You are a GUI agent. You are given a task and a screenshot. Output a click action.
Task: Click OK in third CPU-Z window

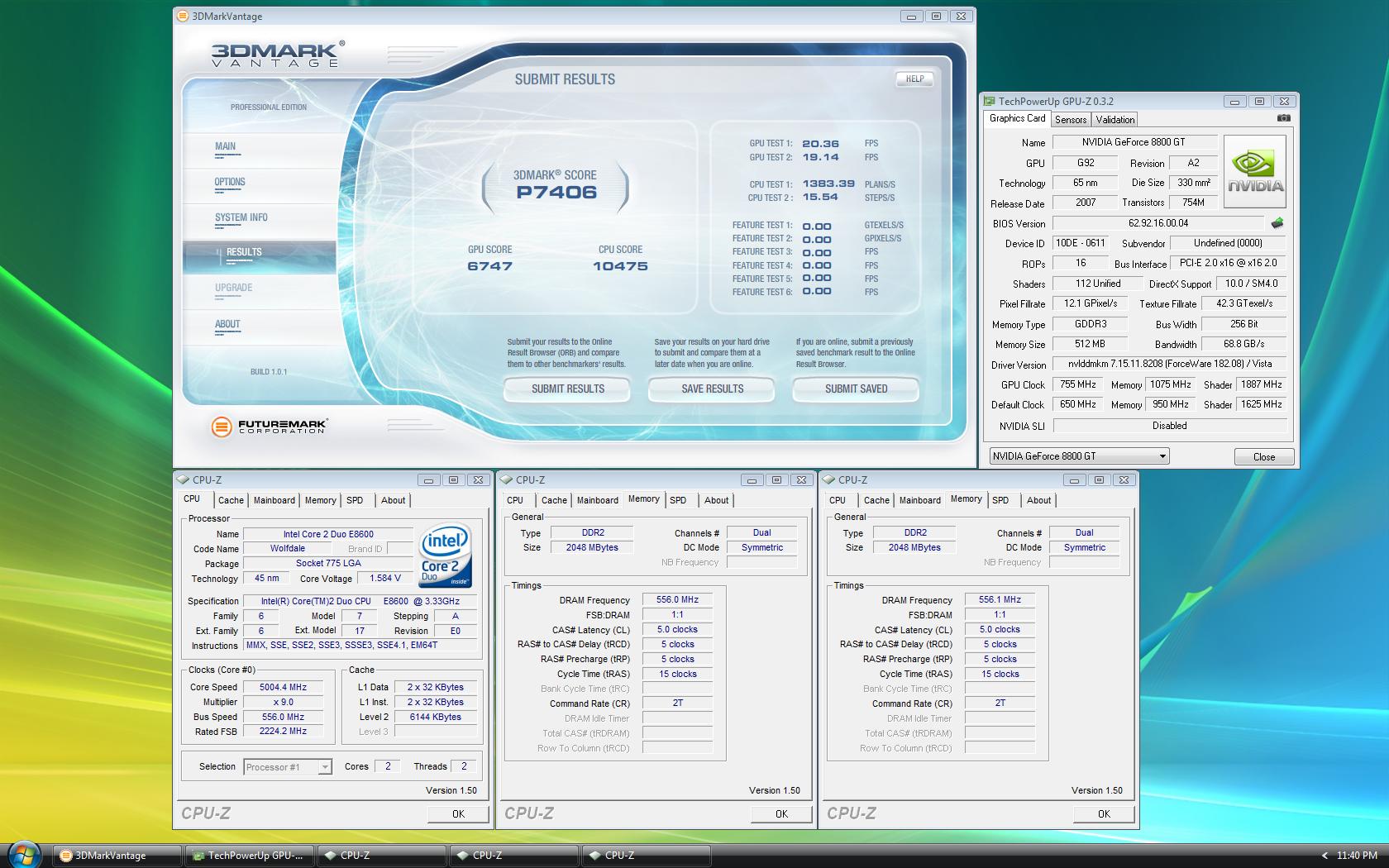point(1104,813)
